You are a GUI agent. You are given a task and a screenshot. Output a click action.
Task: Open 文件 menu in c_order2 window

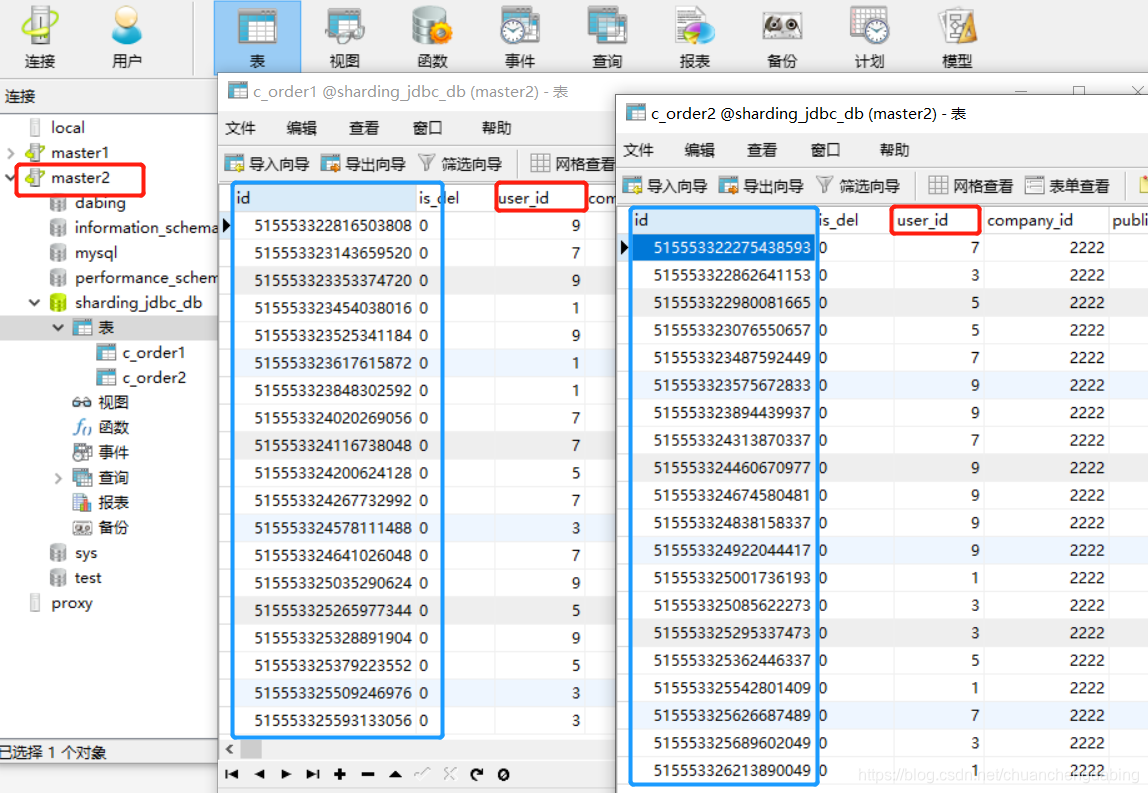[x=638, y=150]
